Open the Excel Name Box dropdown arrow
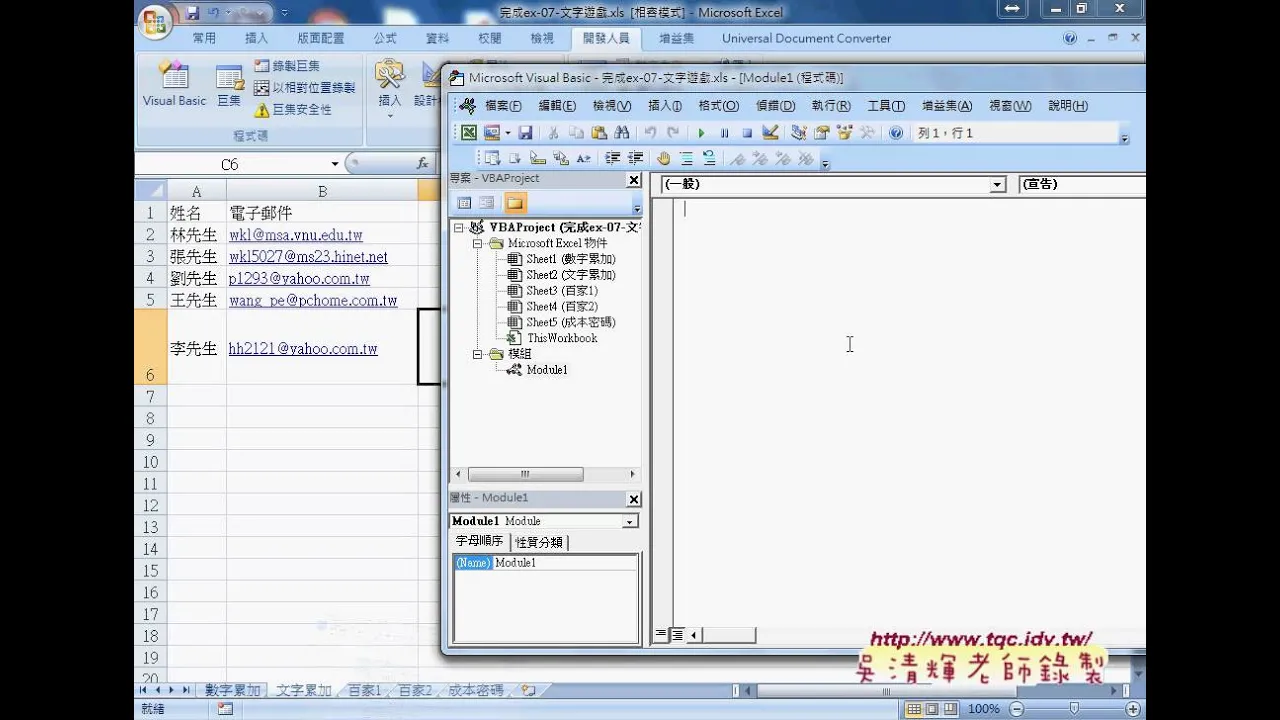The height and width of the screenshot is (720, 1280). (x=335, y=164)
